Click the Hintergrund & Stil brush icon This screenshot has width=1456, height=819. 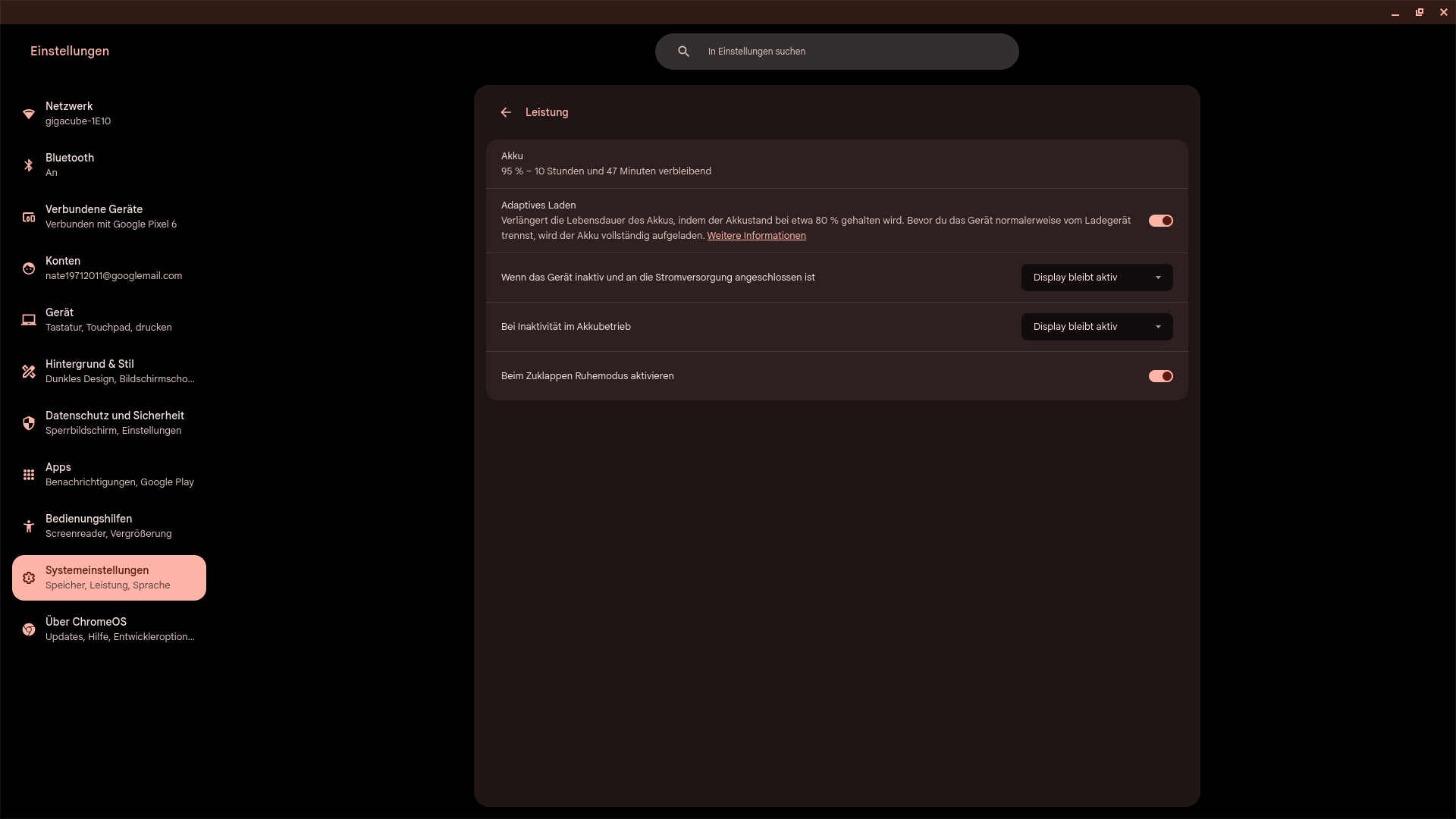point(29,372)
